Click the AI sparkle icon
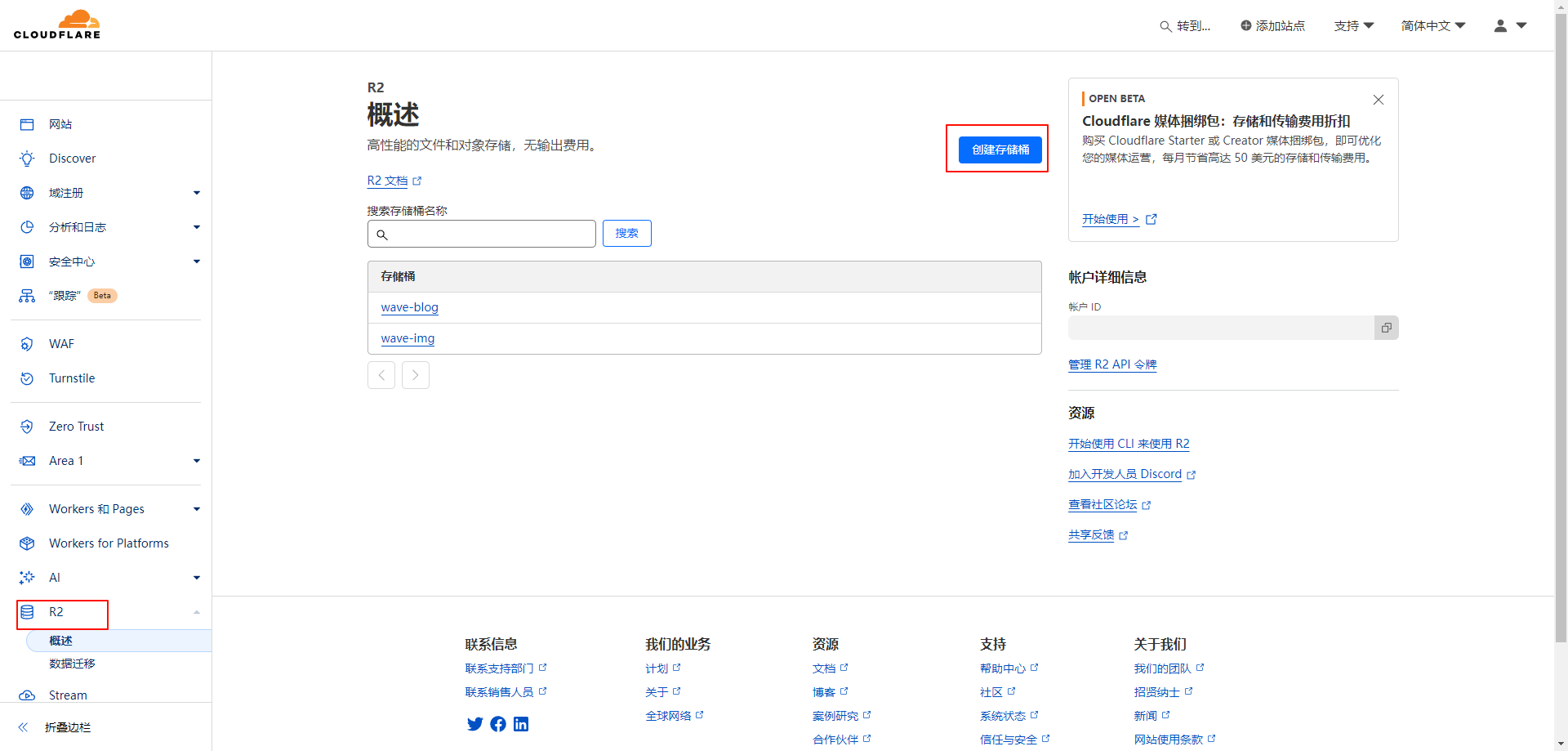Viewport: 1568px width, 751px height. coord(27,578)
